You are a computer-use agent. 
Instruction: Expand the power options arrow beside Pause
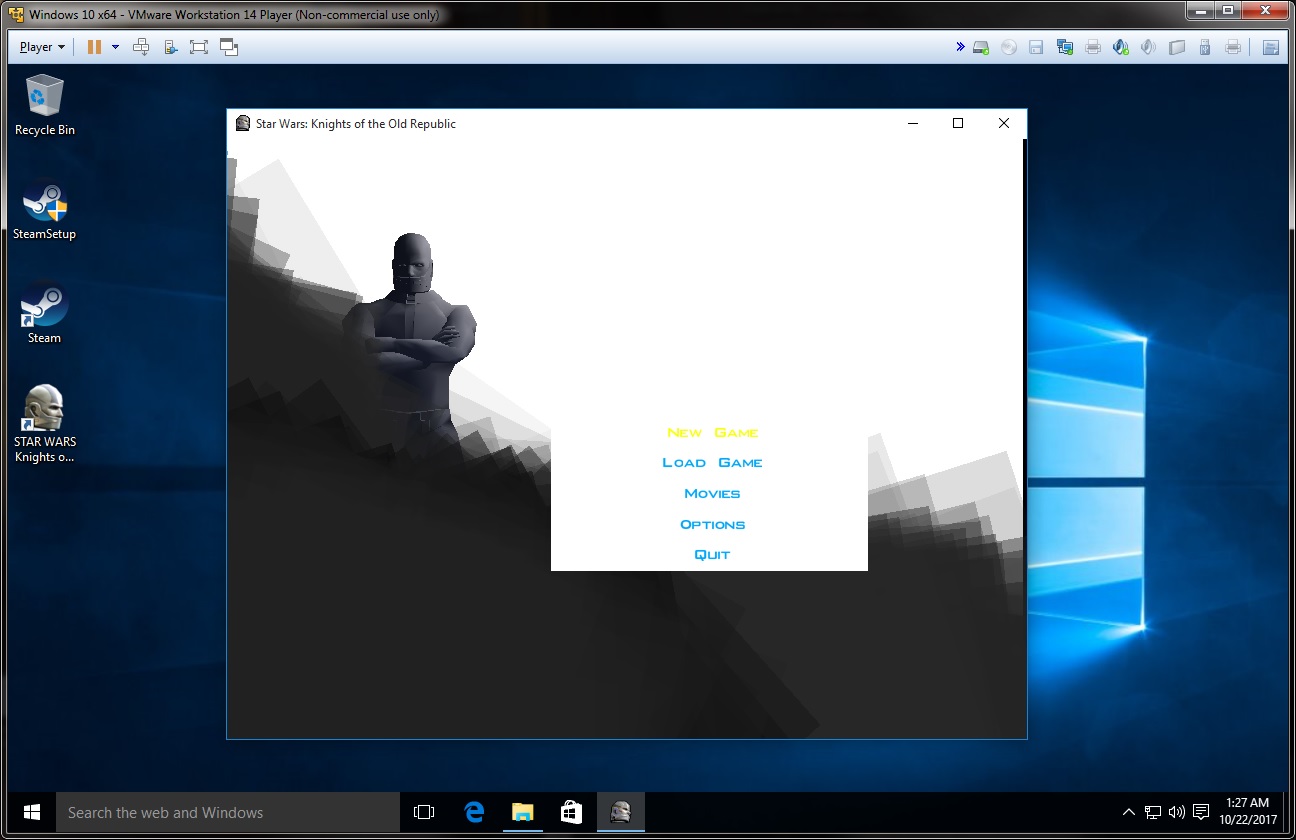115,47
